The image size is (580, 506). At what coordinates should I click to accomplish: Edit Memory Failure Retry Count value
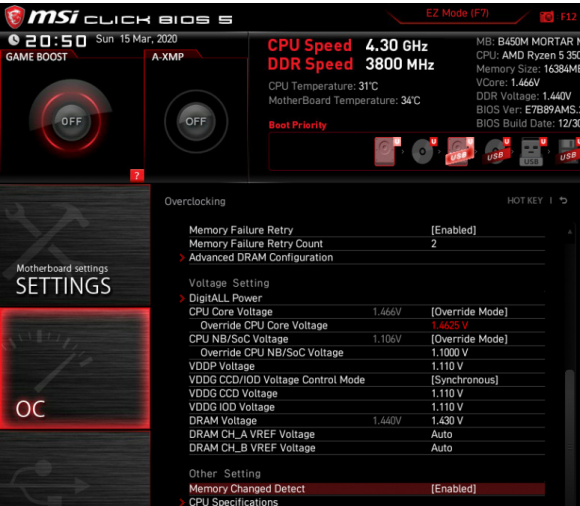434,244
